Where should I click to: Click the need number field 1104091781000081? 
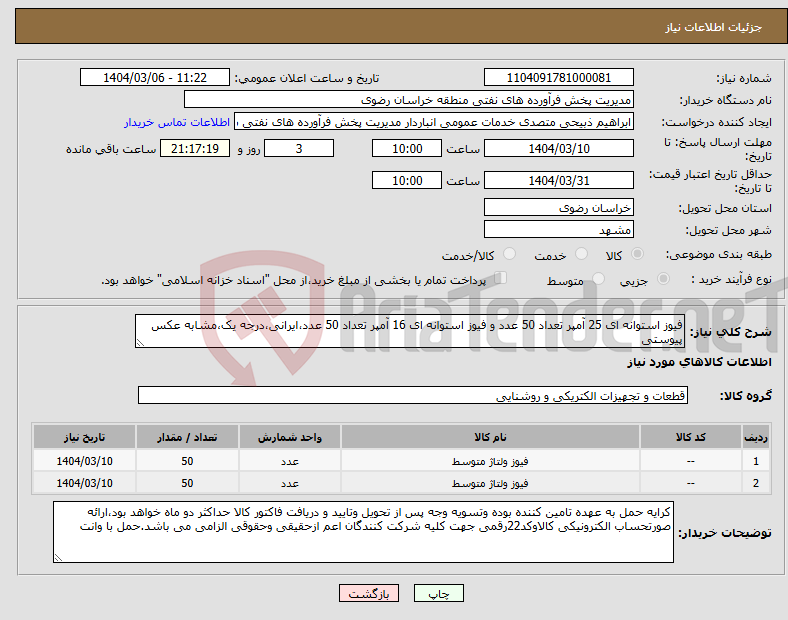(x=559, y=78)
